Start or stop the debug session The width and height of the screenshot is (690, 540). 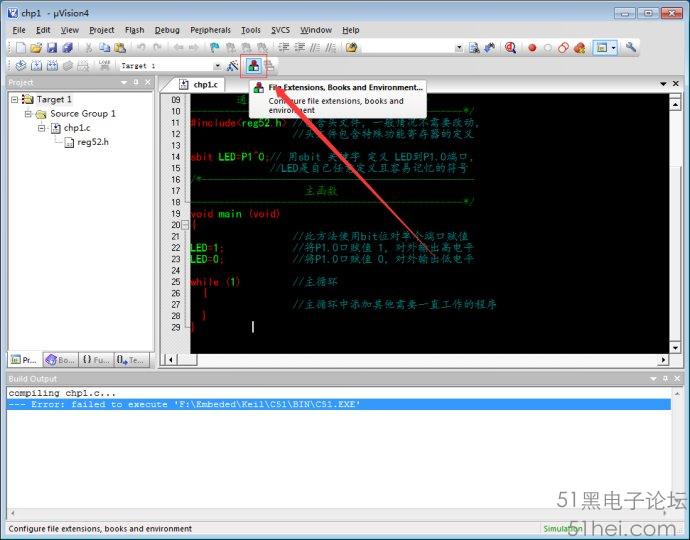point(510,48)
